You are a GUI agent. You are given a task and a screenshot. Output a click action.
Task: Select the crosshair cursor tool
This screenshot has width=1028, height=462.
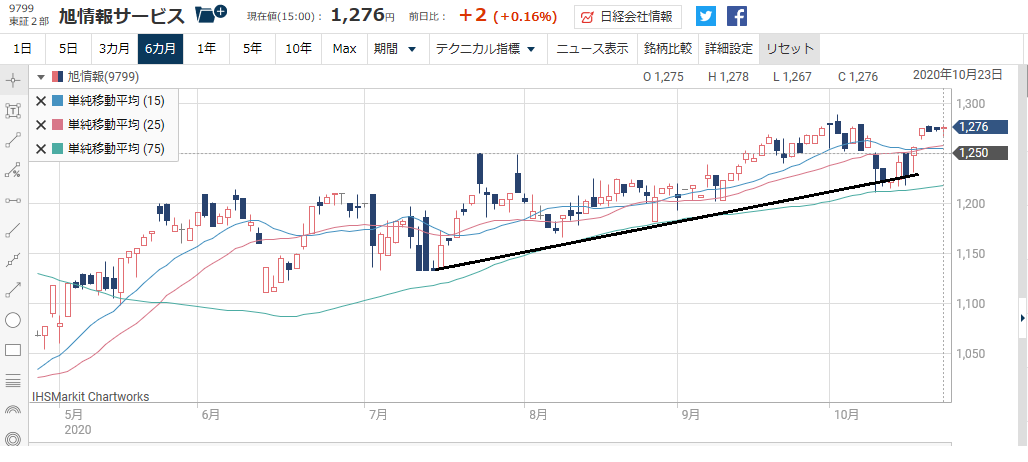13,82
